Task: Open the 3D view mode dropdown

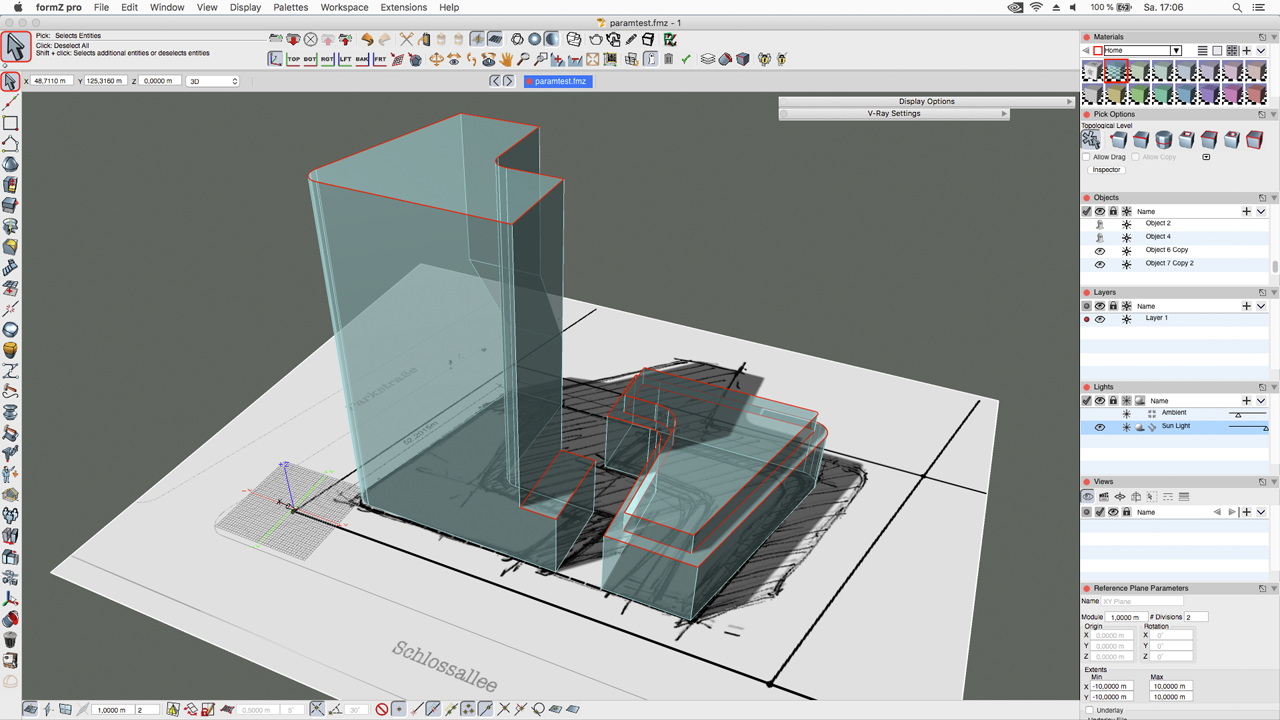Action: (213, 81)
